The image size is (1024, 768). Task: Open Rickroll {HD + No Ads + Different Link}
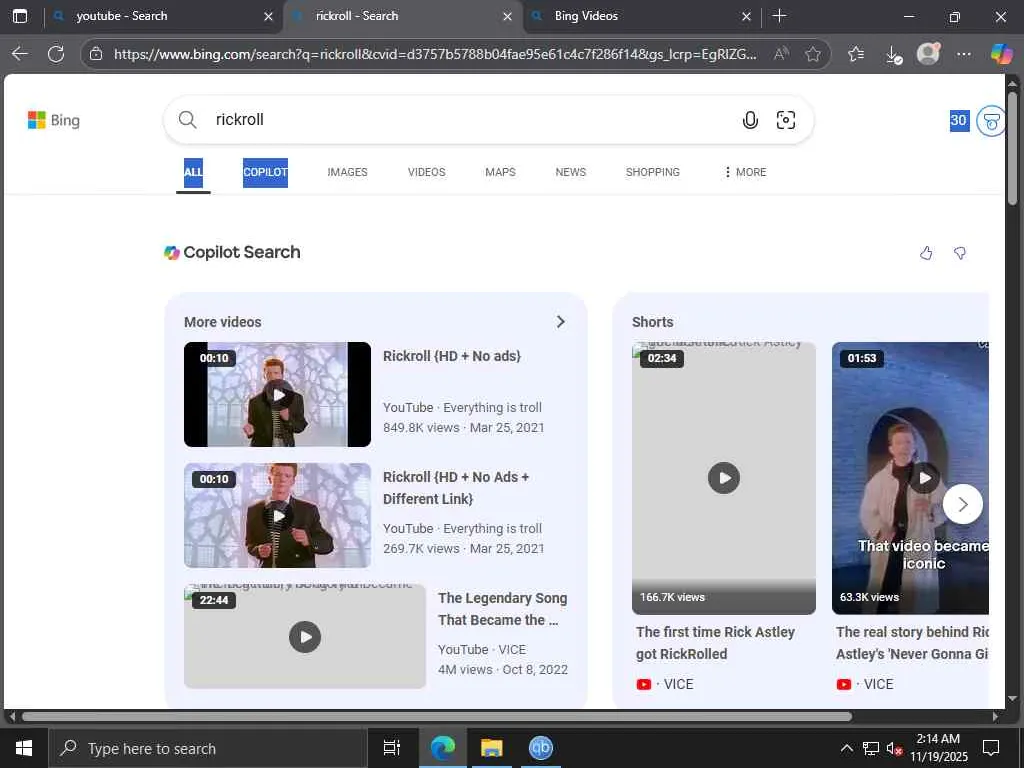point(456,488)
